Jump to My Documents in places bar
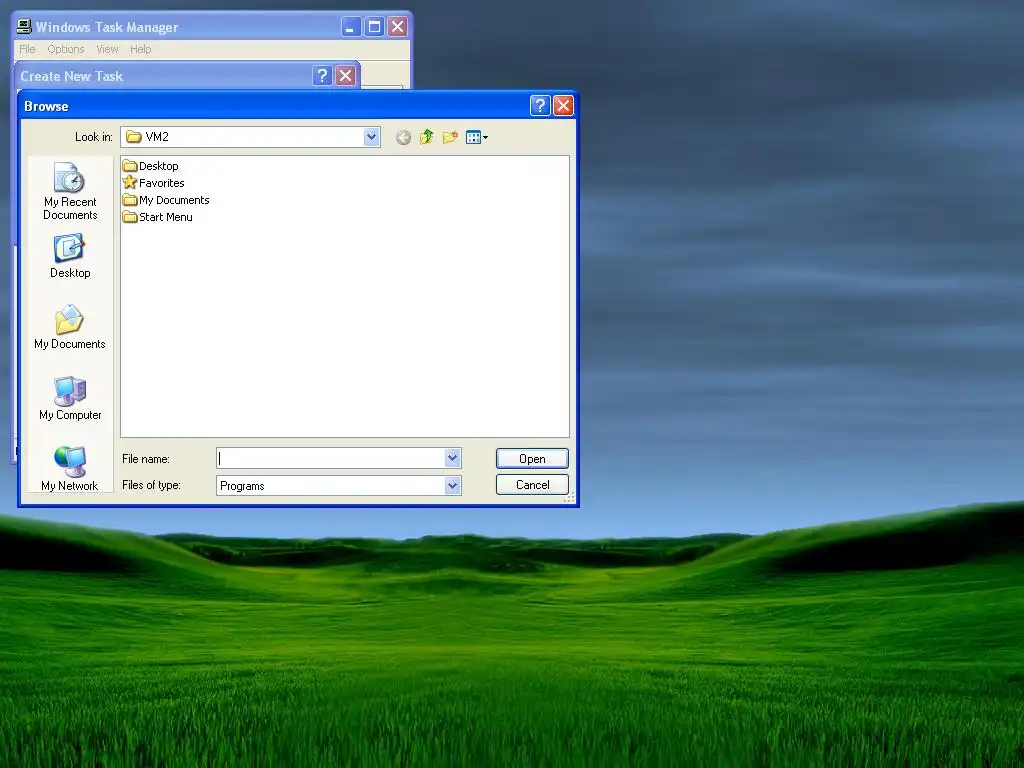Image resolution: width=1024 pixels, height=768 pixels. (70, 327)
